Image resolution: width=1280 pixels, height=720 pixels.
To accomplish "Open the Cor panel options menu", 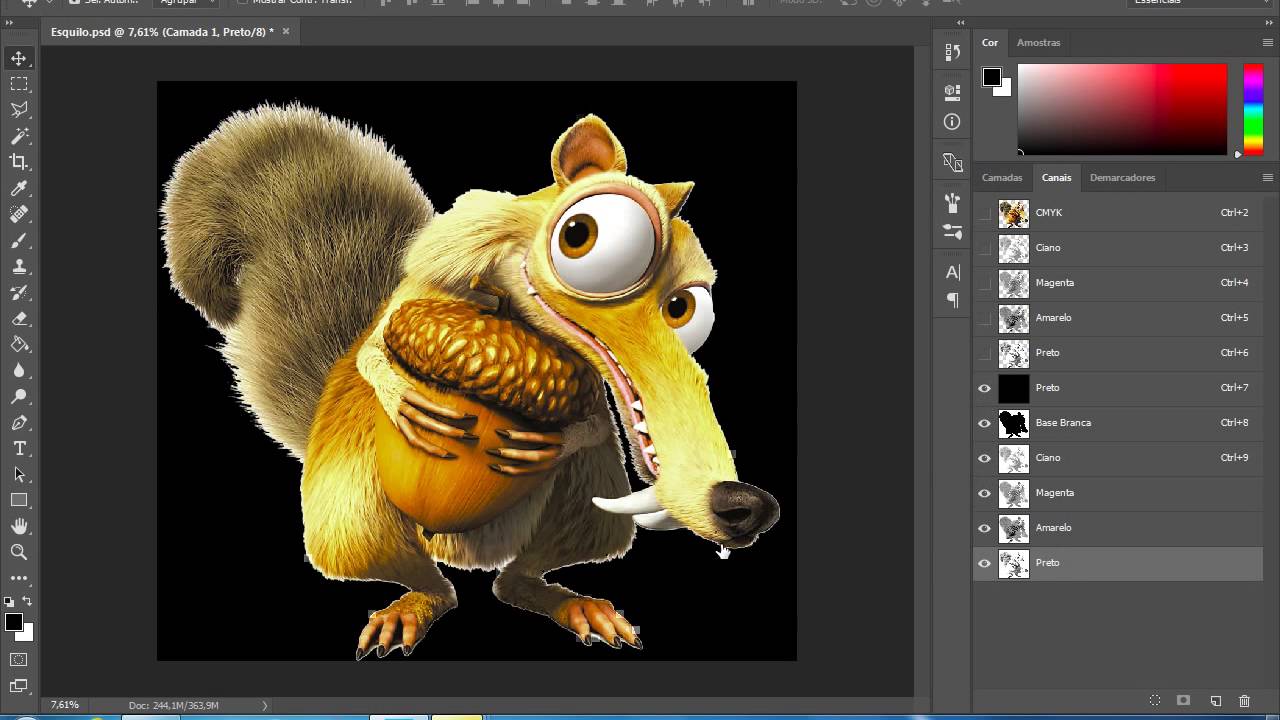I will pyautogui.click(x=1268, y=43).
